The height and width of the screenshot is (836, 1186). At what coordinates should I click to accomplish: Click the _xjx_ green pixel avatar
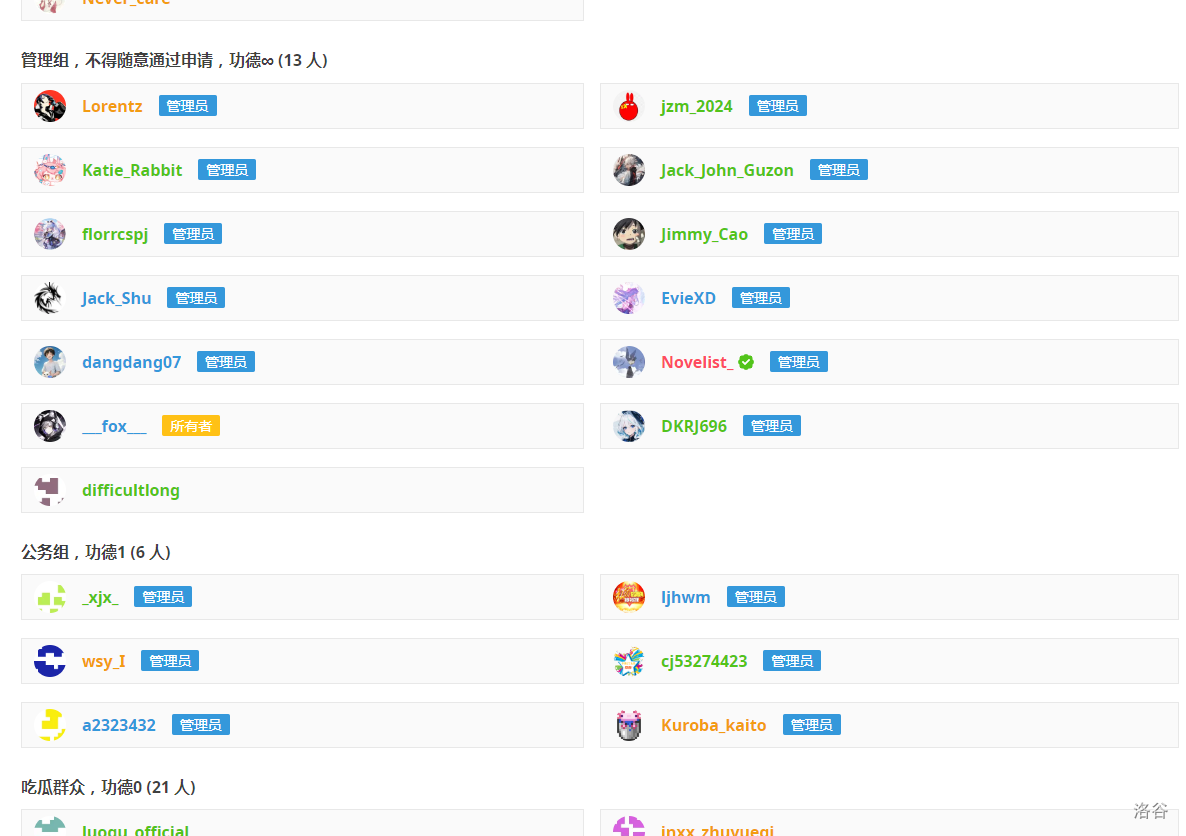pyautogui.click(x=50, y=597)
